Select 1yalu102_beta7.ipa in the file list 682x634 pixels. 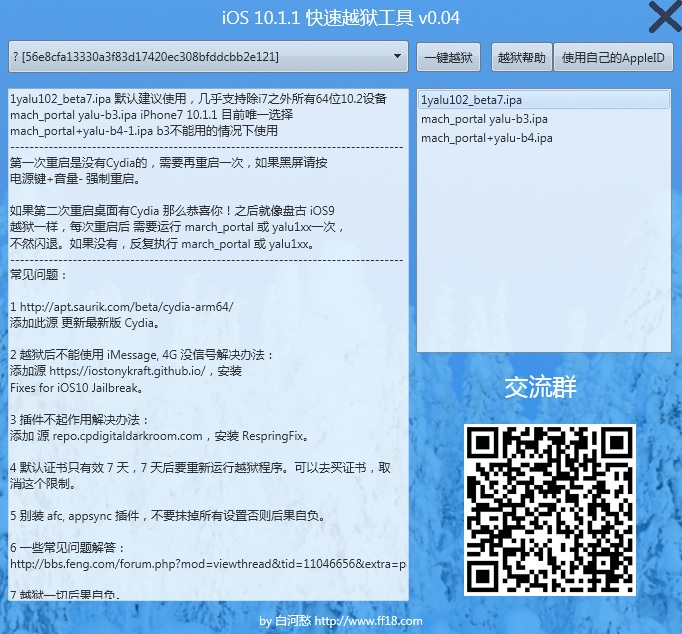[544, 100]
